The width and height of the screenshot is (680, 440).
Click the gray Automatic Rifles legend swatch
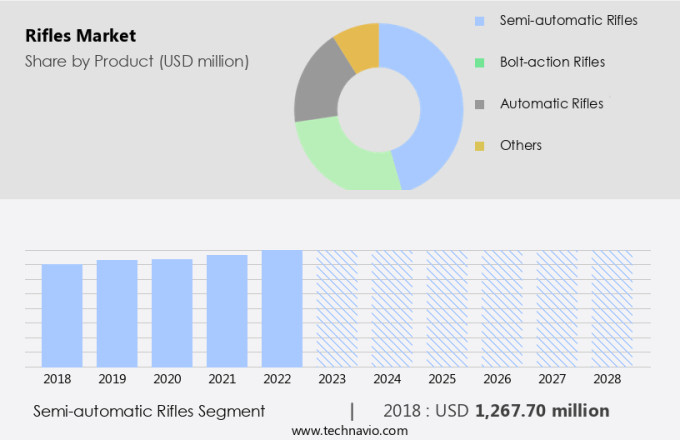pos(480,104)
